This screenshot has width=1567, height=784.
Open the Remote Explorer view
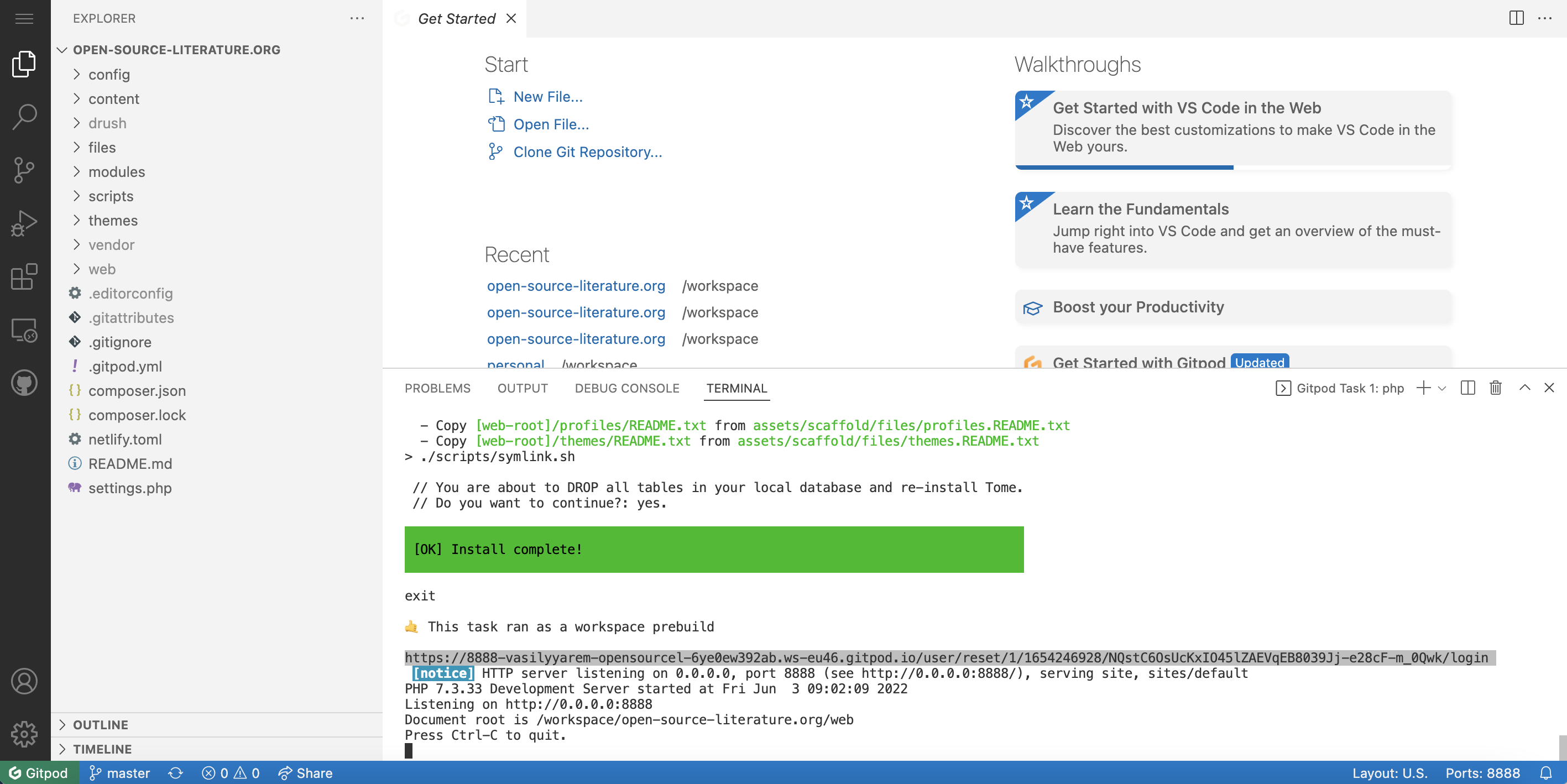[24, 330]
